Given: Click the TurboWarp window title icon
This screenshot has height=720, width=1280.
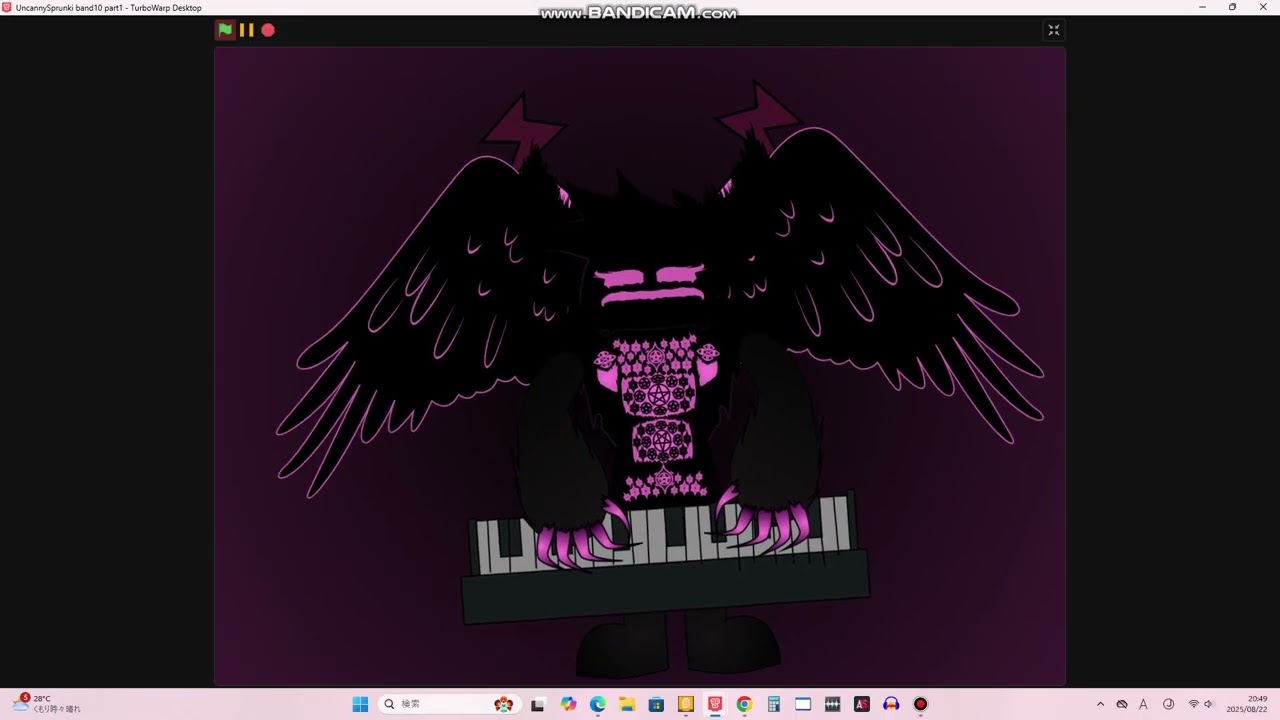Looking at the screenshot, I should [7, 7].
